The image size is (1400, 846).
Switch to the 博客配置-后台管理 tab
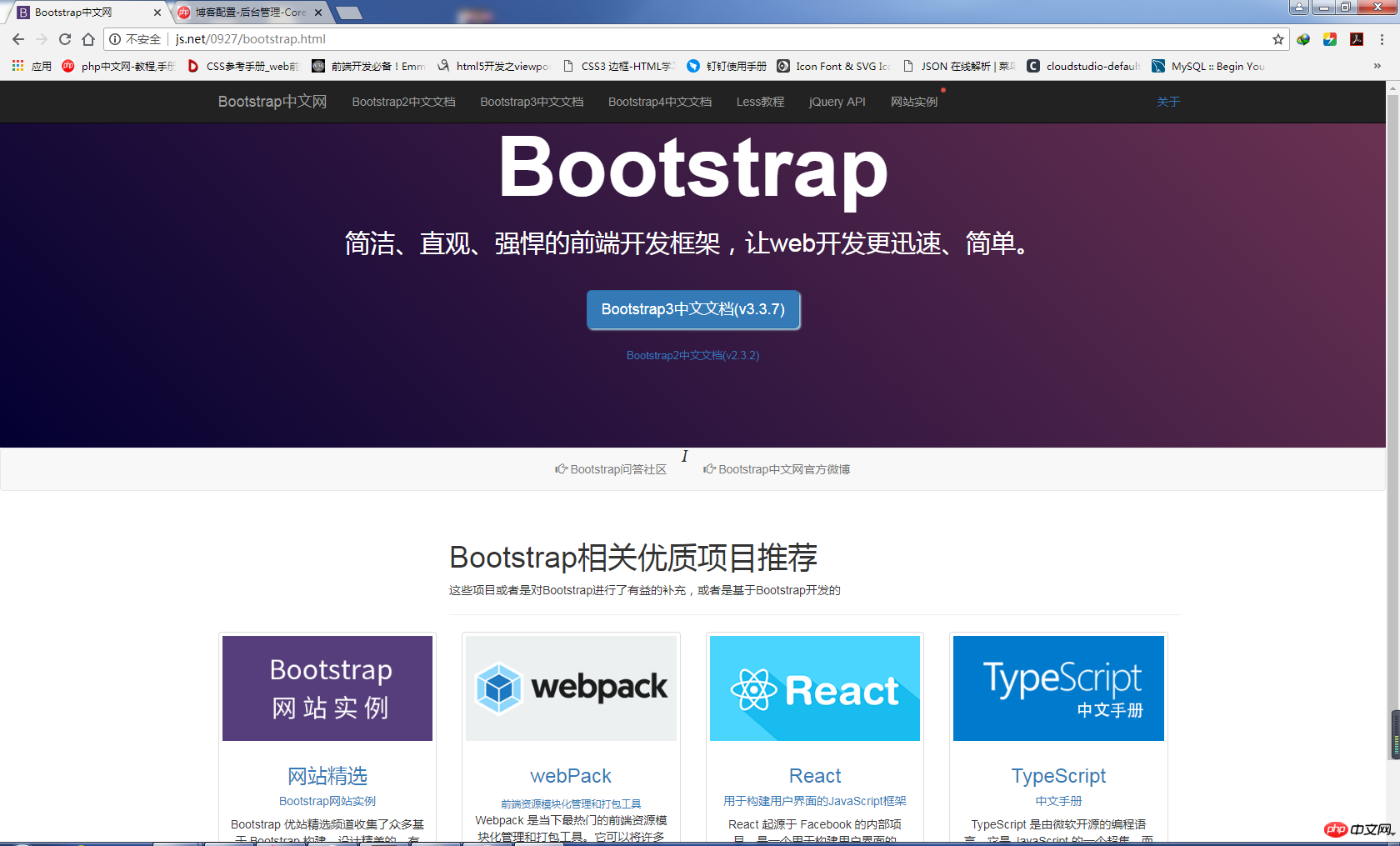pos(250,13)
